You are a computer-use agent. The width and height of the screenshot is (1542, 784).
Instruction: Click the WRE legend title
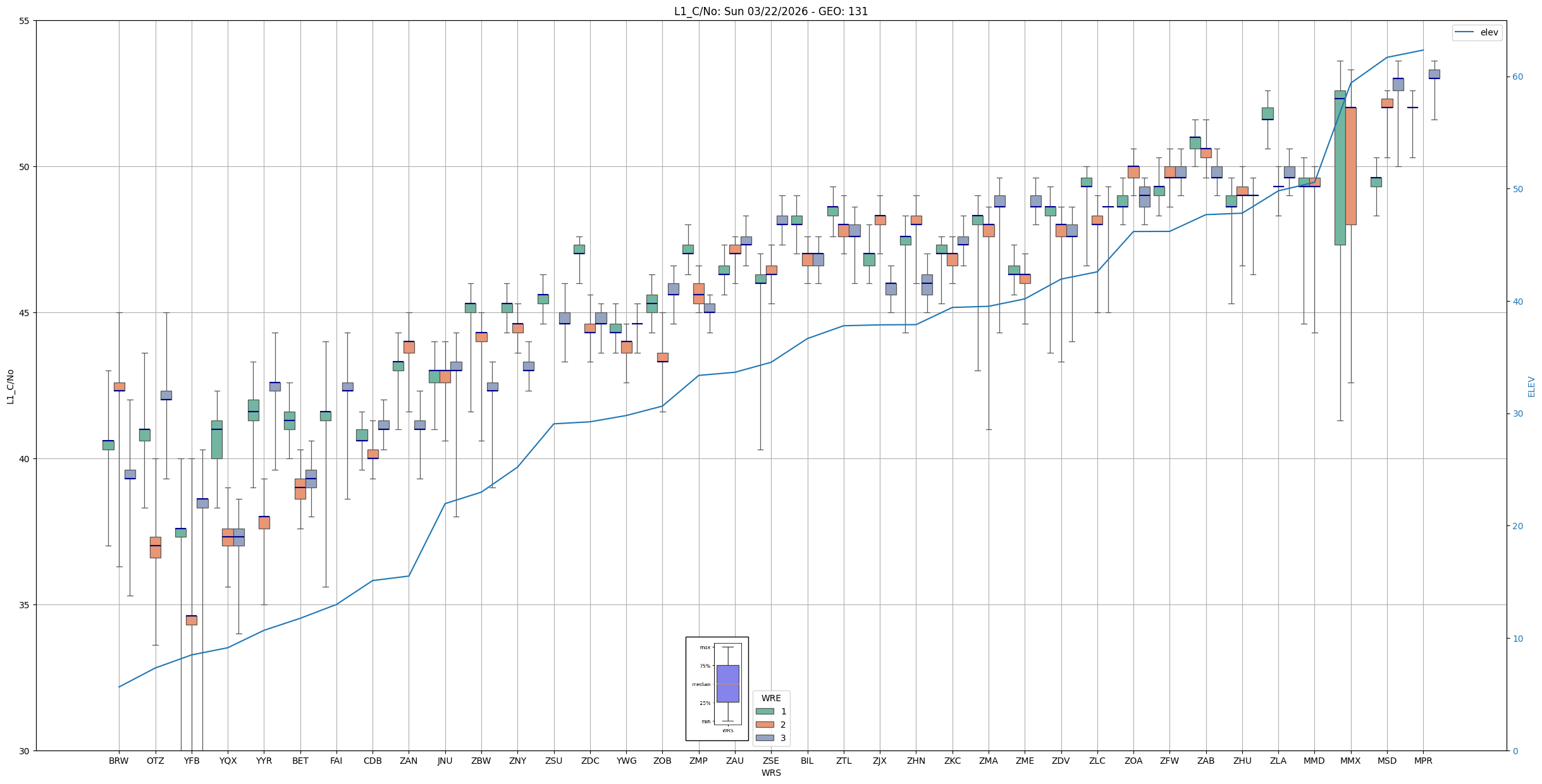[x=770, y=698]
